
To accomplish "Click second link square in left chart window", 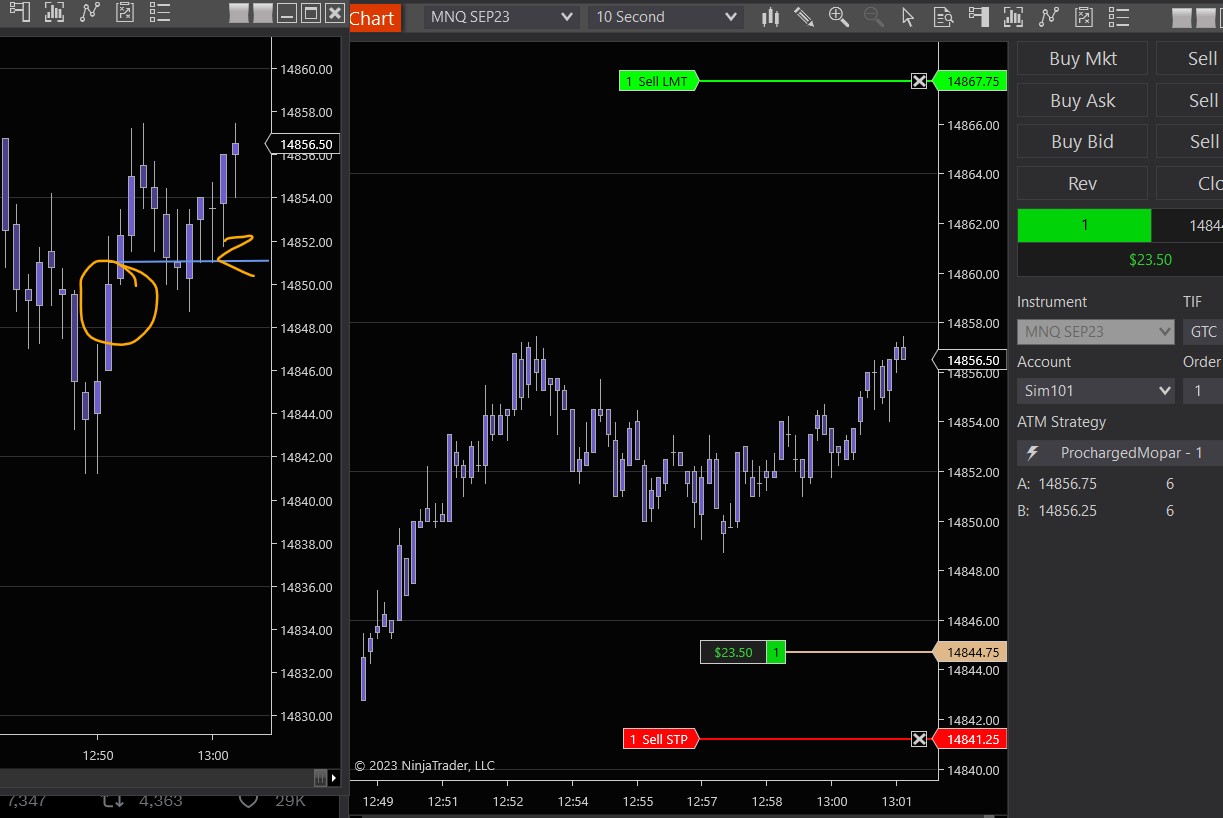I will tap(262, 13).
